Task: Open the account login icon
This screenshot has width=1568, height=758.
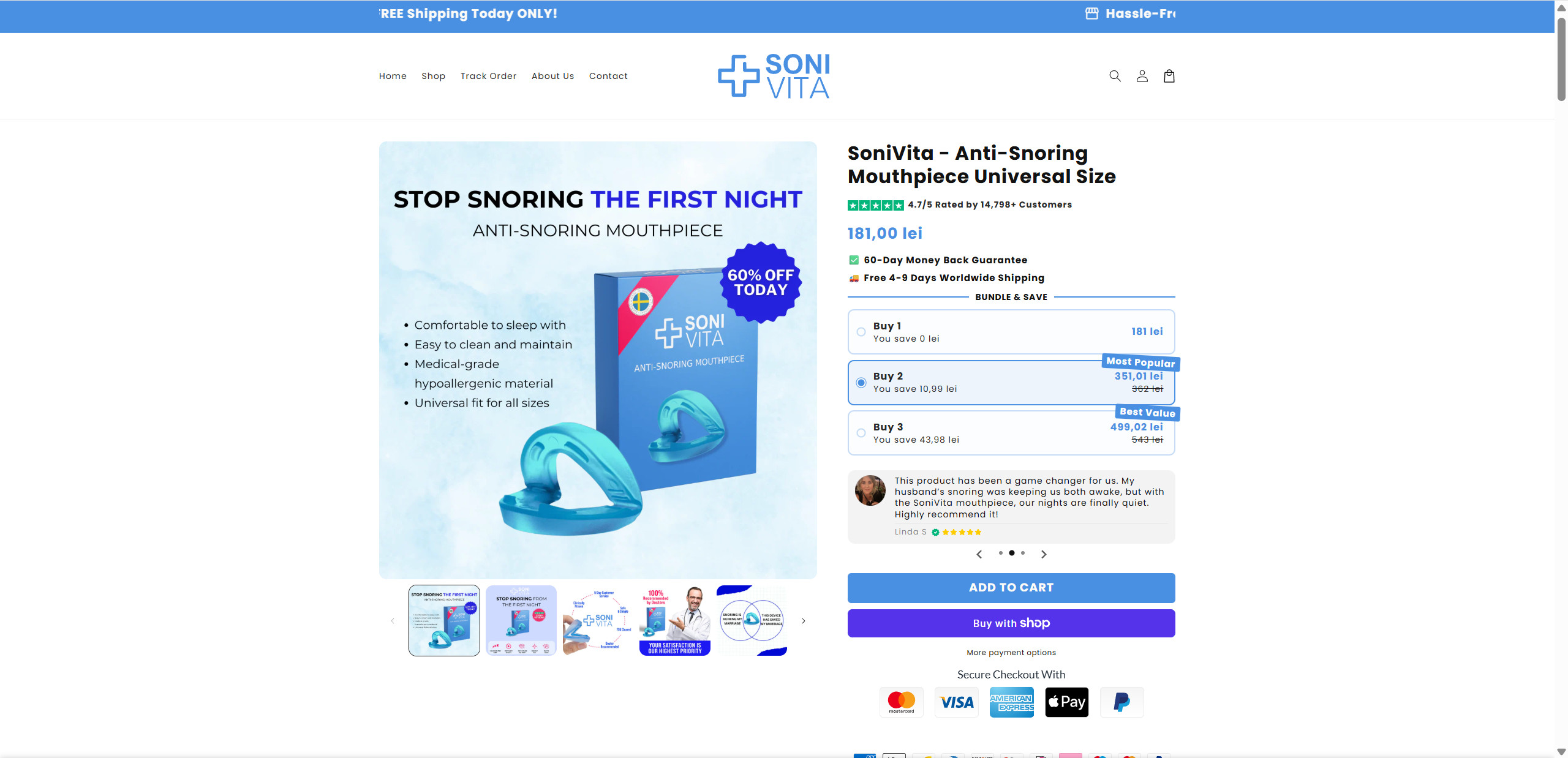Action: (1142, 76)
